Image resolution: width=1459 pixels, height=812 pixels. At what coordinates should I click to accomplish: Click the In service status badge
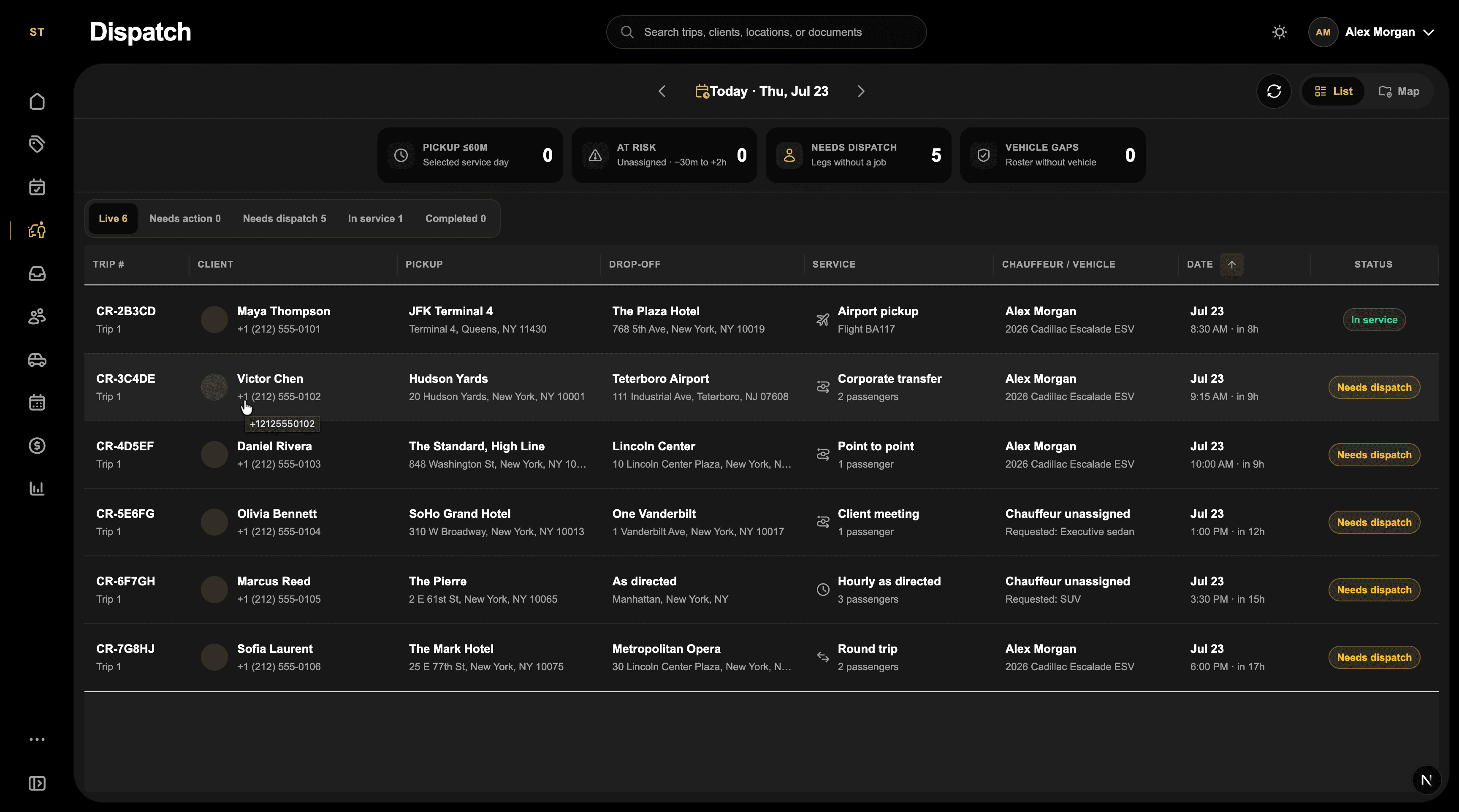click(x=1374, y=320)
